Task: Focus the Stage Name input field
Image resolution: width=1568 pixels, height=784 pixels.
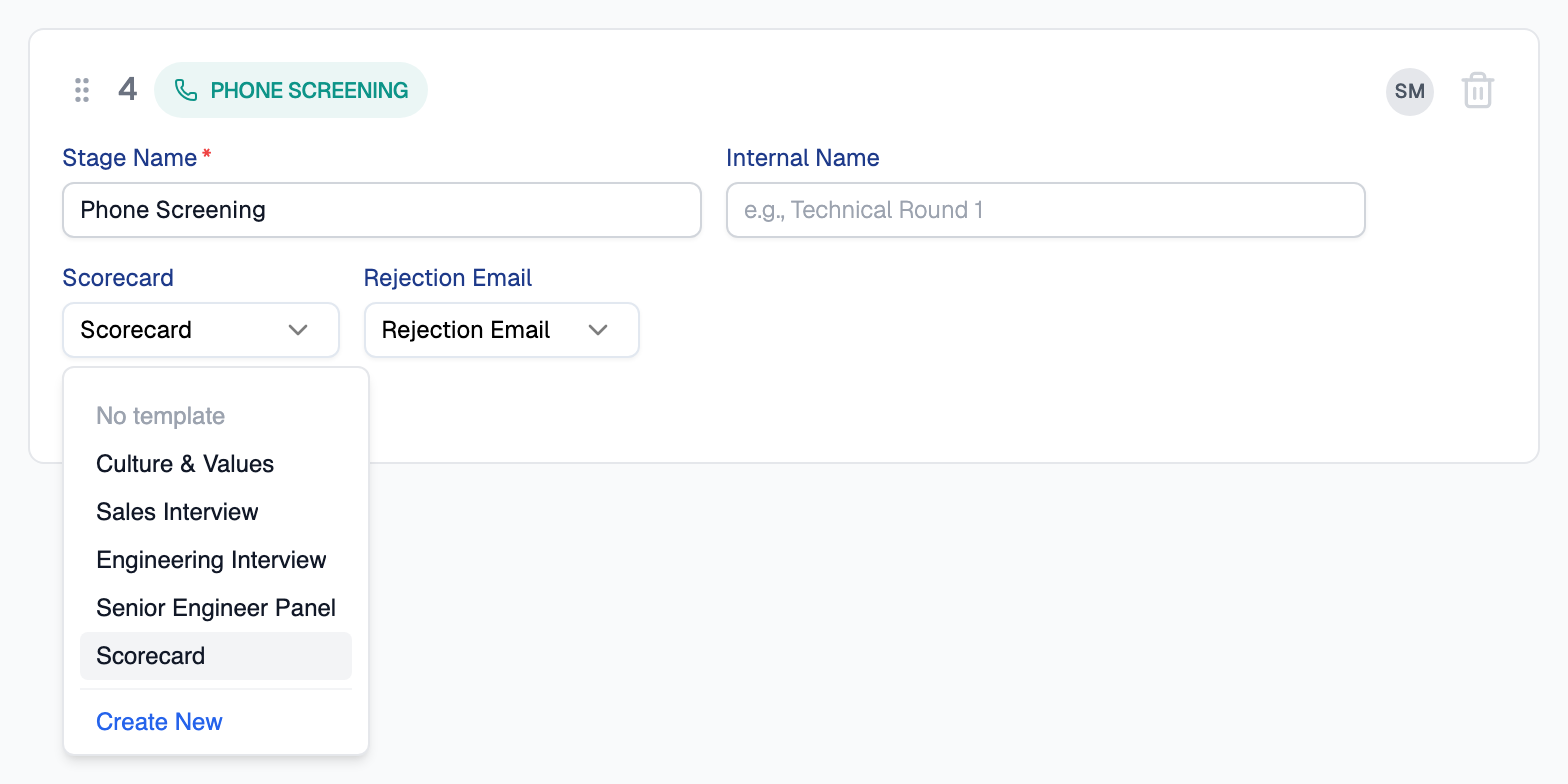Action: coord(382,210)
